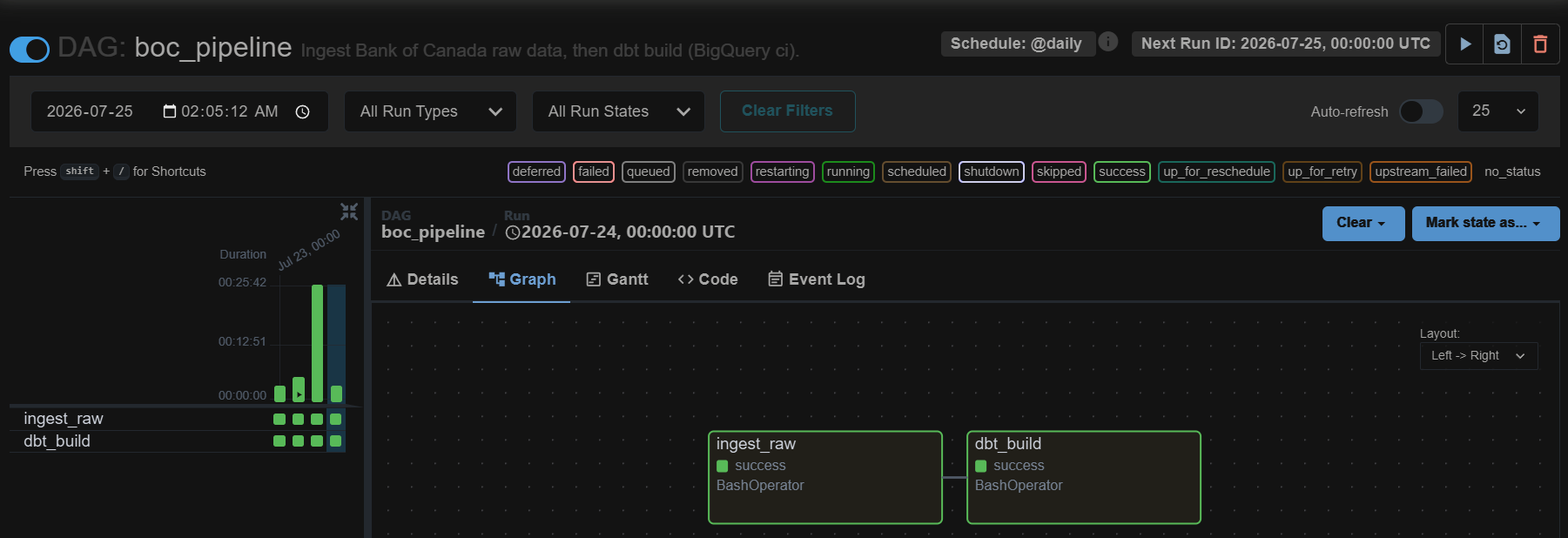Click ingest_raw task instance for selected run
This screenshot has height=538, width=1568.
tap(335, 419)
